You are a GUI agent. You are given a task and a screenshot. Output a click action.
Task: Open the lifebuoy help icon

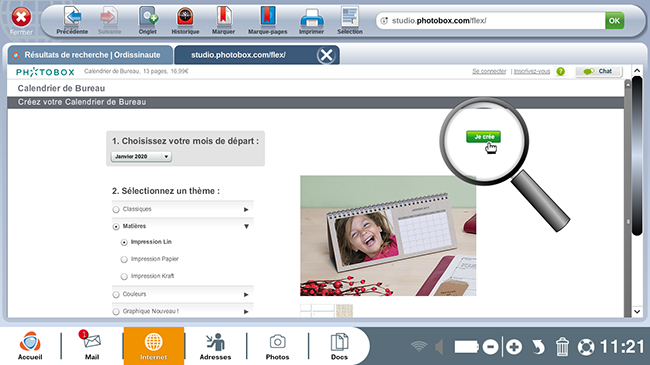(586, 347)
